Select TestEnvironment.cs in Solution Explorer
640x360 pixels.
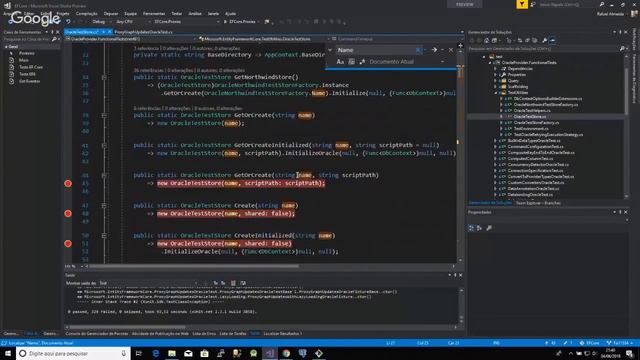[531, 129]
